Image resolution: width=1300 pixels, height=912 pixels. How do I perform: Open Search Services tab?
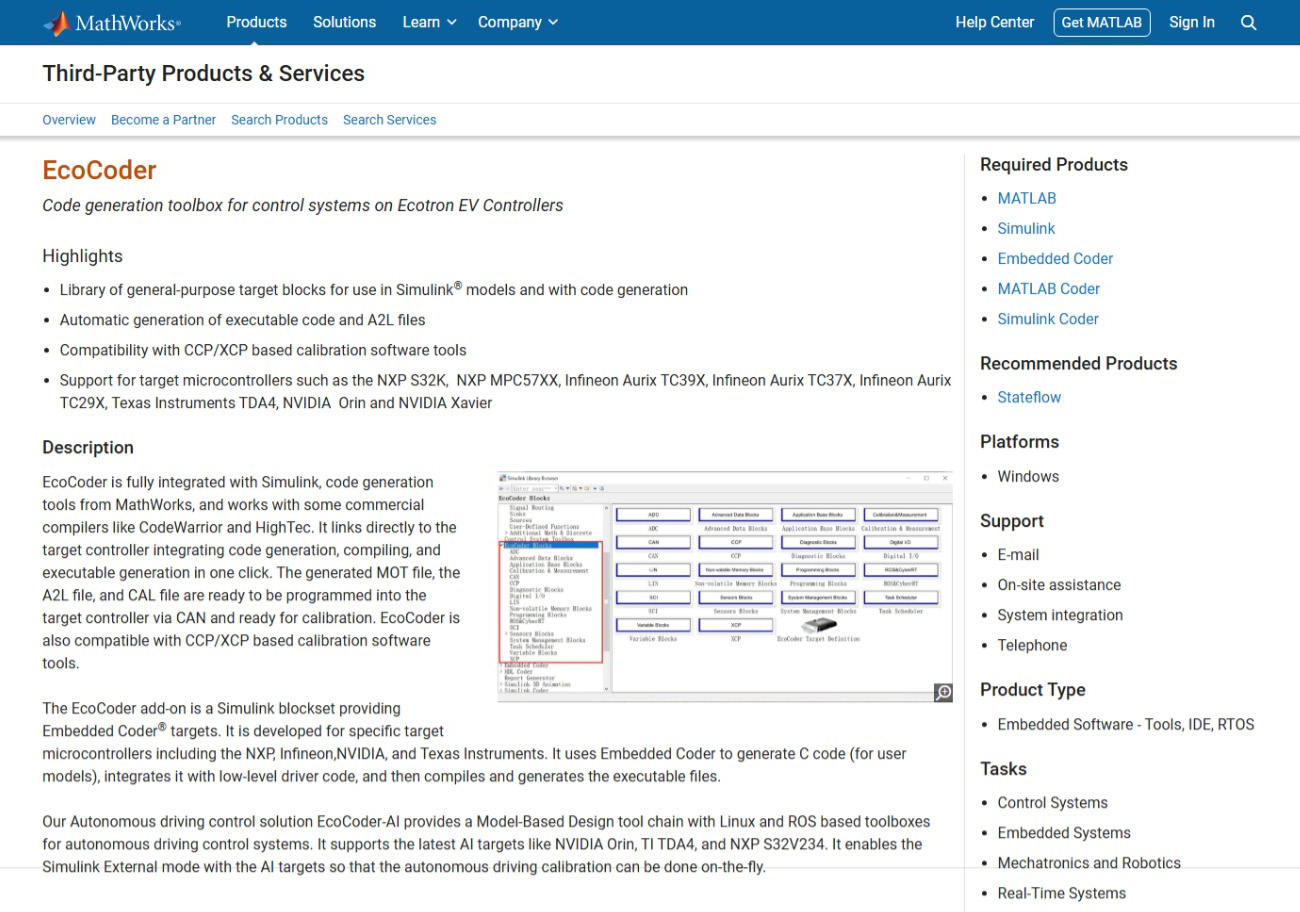[x=389, y=120]
